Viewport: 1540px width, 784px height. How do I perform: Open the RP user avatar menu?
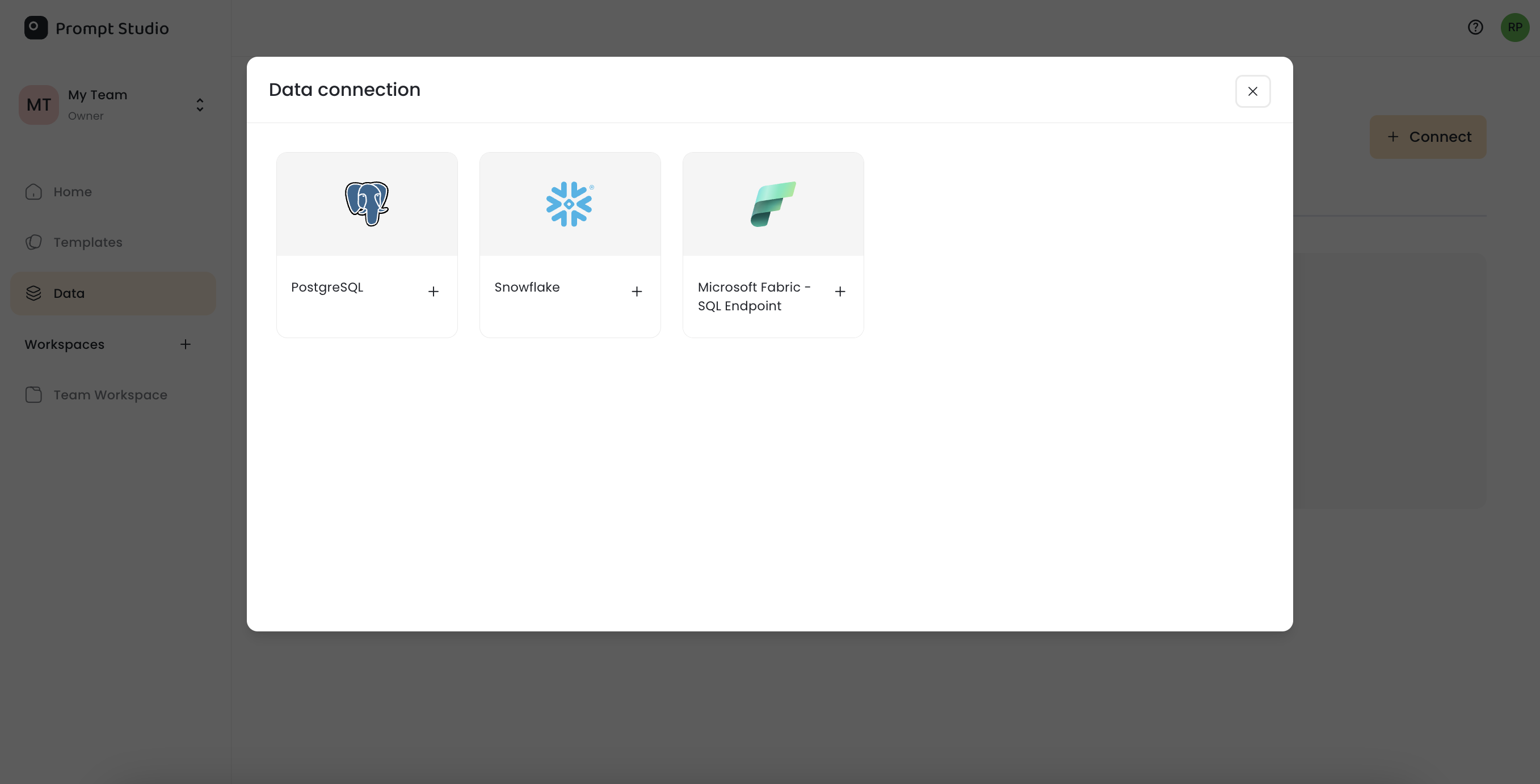click(x=1515, y=27)
